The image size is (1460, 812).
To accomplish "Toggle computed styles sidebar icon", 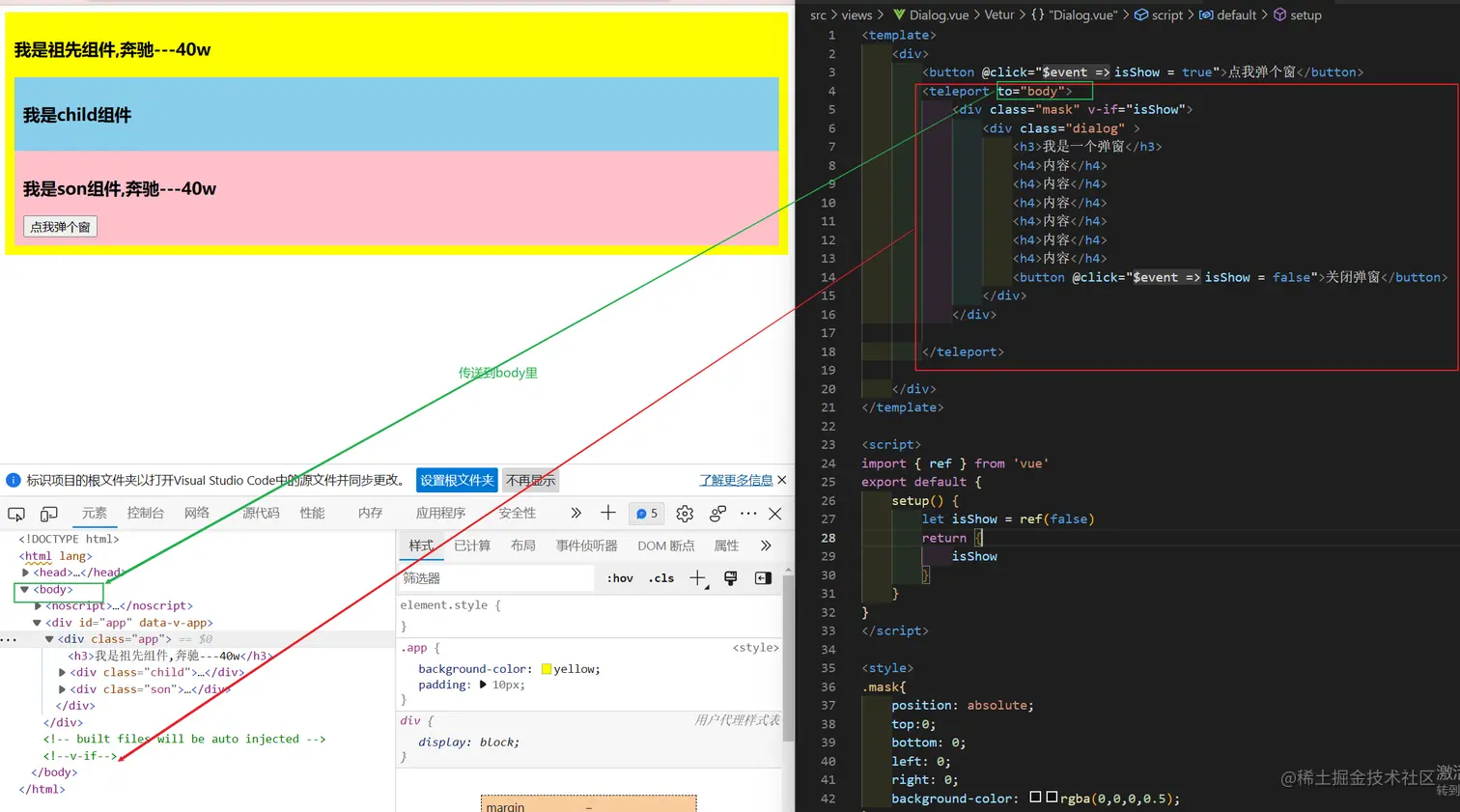I will 763,578.
